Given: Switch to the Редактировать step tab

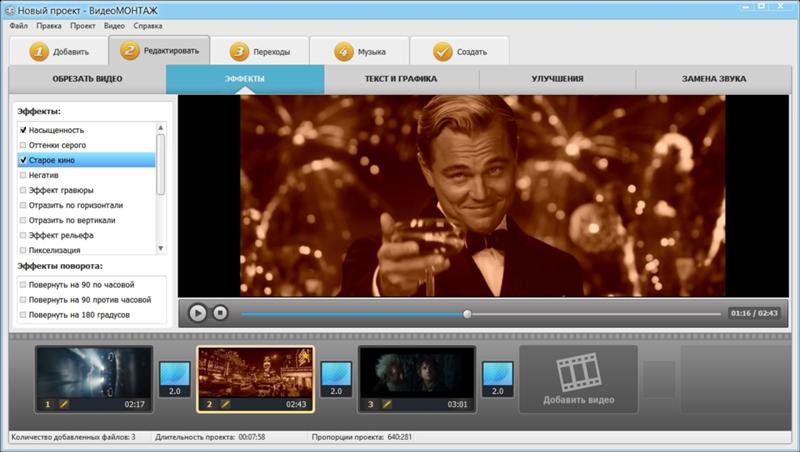Looking at the screenshot, I should pyautogui.click(x=159, y=50).
